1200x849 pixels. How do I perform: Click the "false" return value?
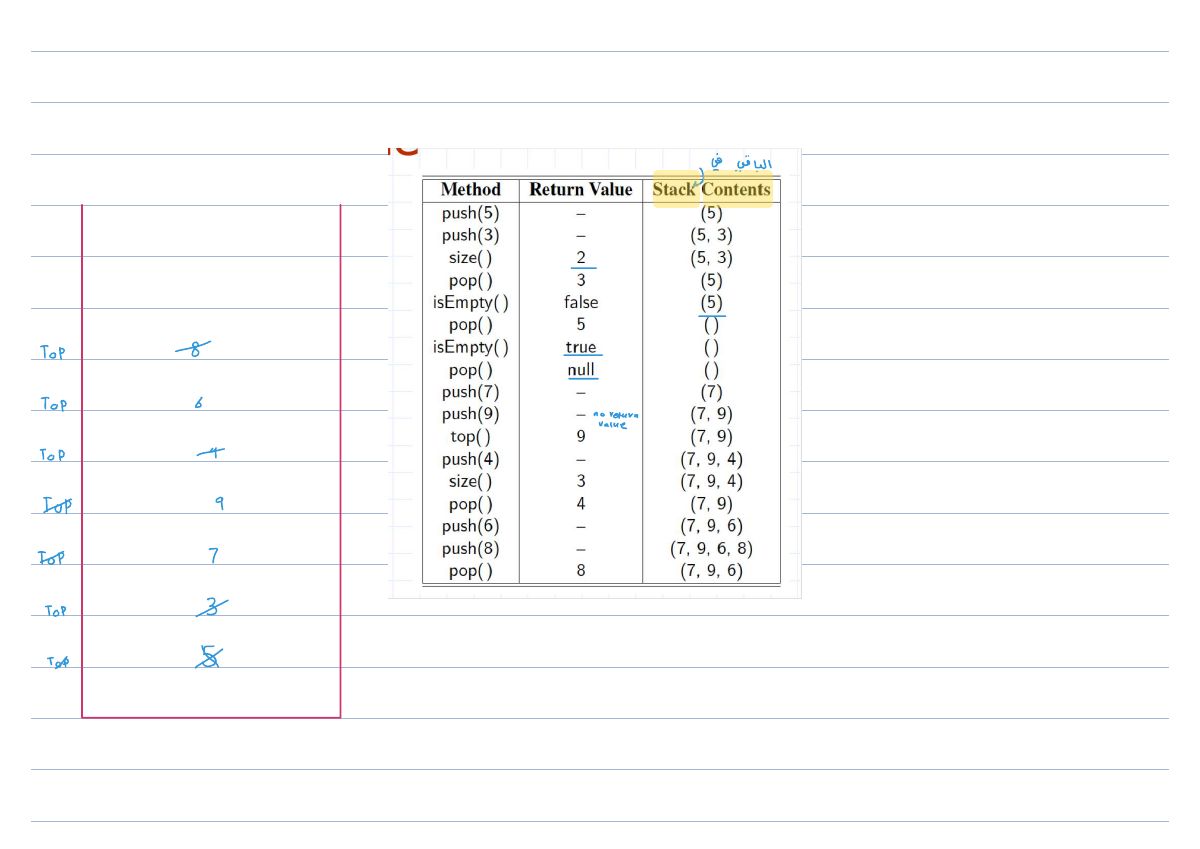[x=581, y=302]
